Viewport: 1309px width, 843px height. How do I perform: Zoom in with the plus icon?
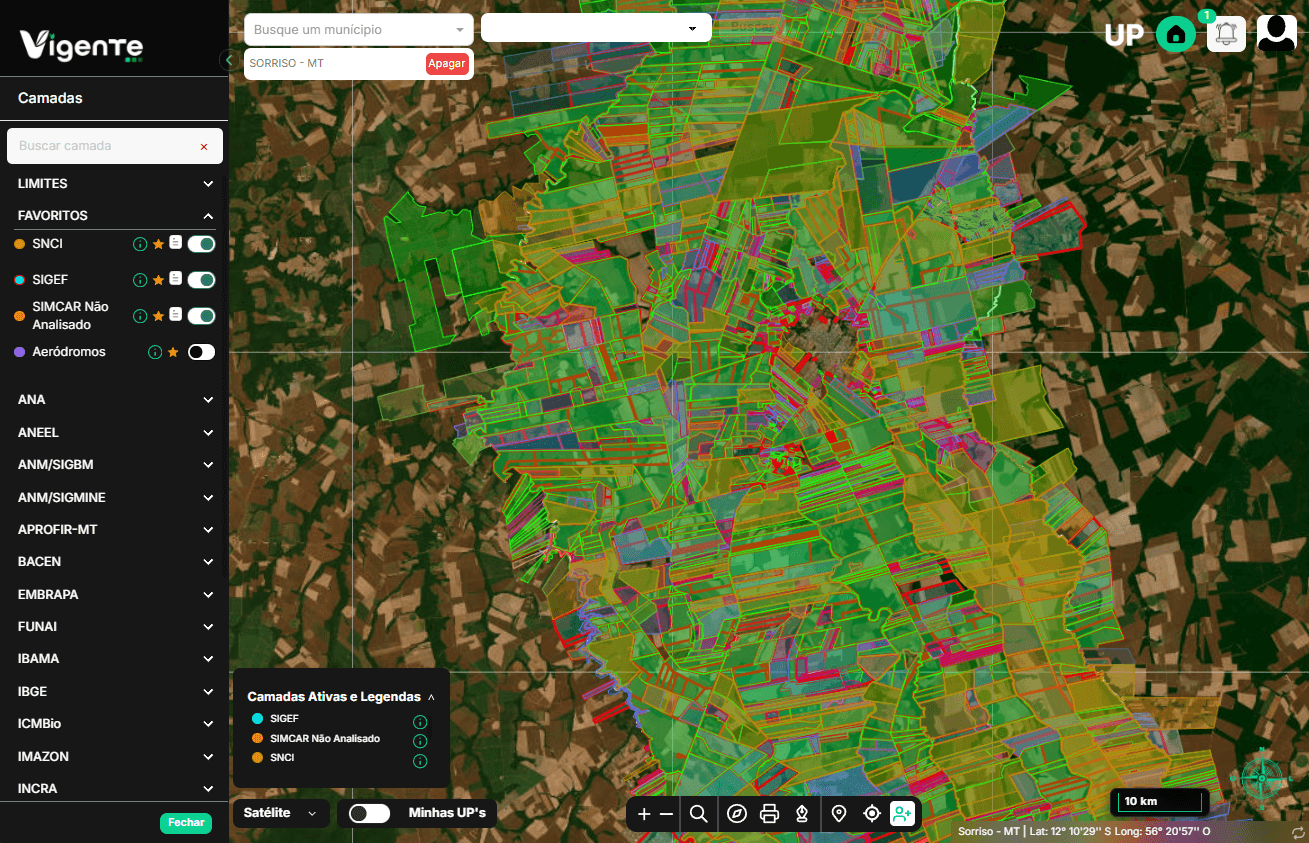[x=644, y=814]
